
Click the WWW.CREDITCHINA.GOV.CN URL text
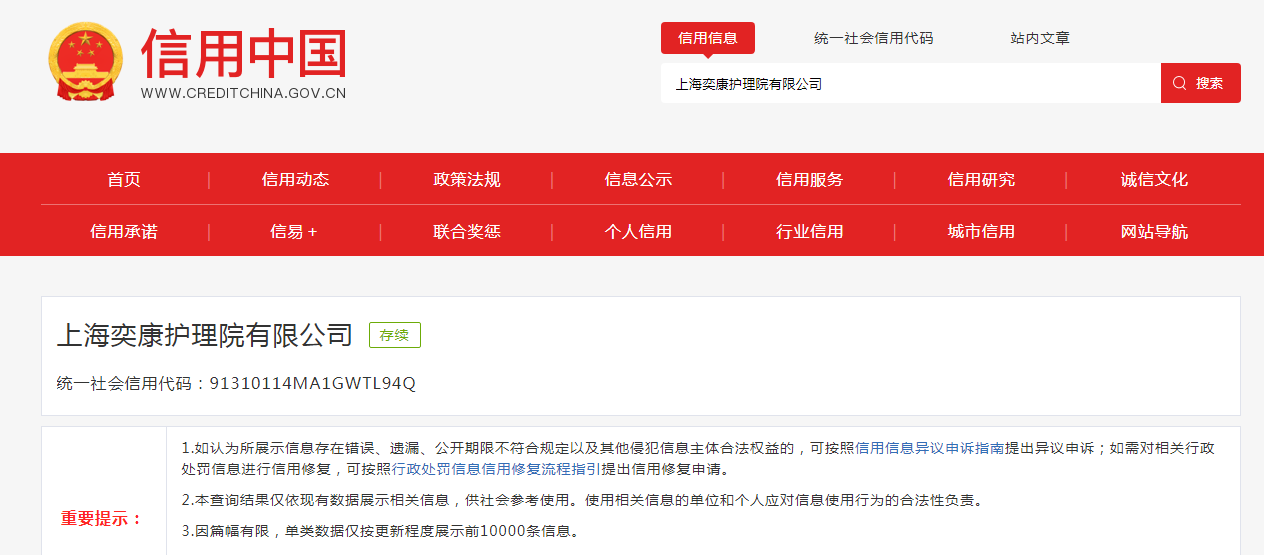tap(243, 93)
